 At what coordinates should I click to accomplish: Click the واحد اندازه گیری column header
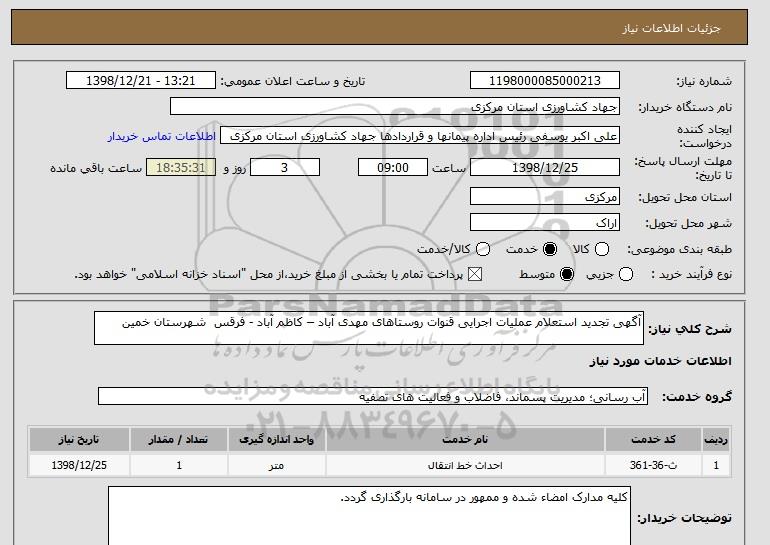(x=276, y=439)
